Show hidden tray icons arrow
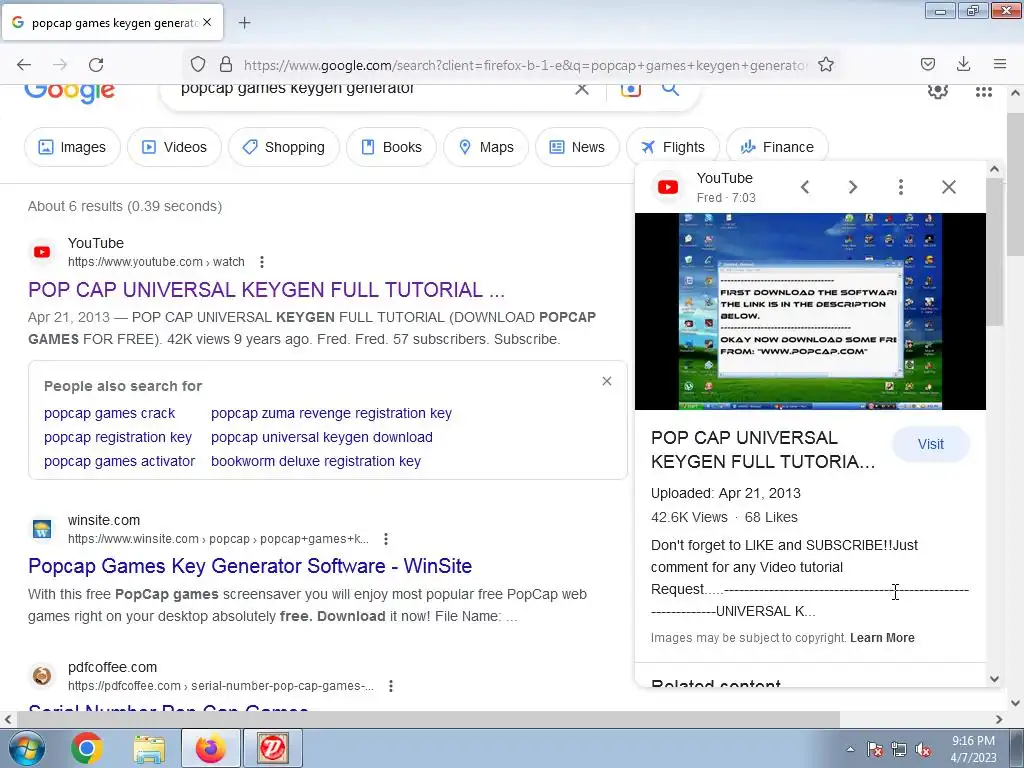This screenshot has width=1024, height=768. [x=850, y=749]
